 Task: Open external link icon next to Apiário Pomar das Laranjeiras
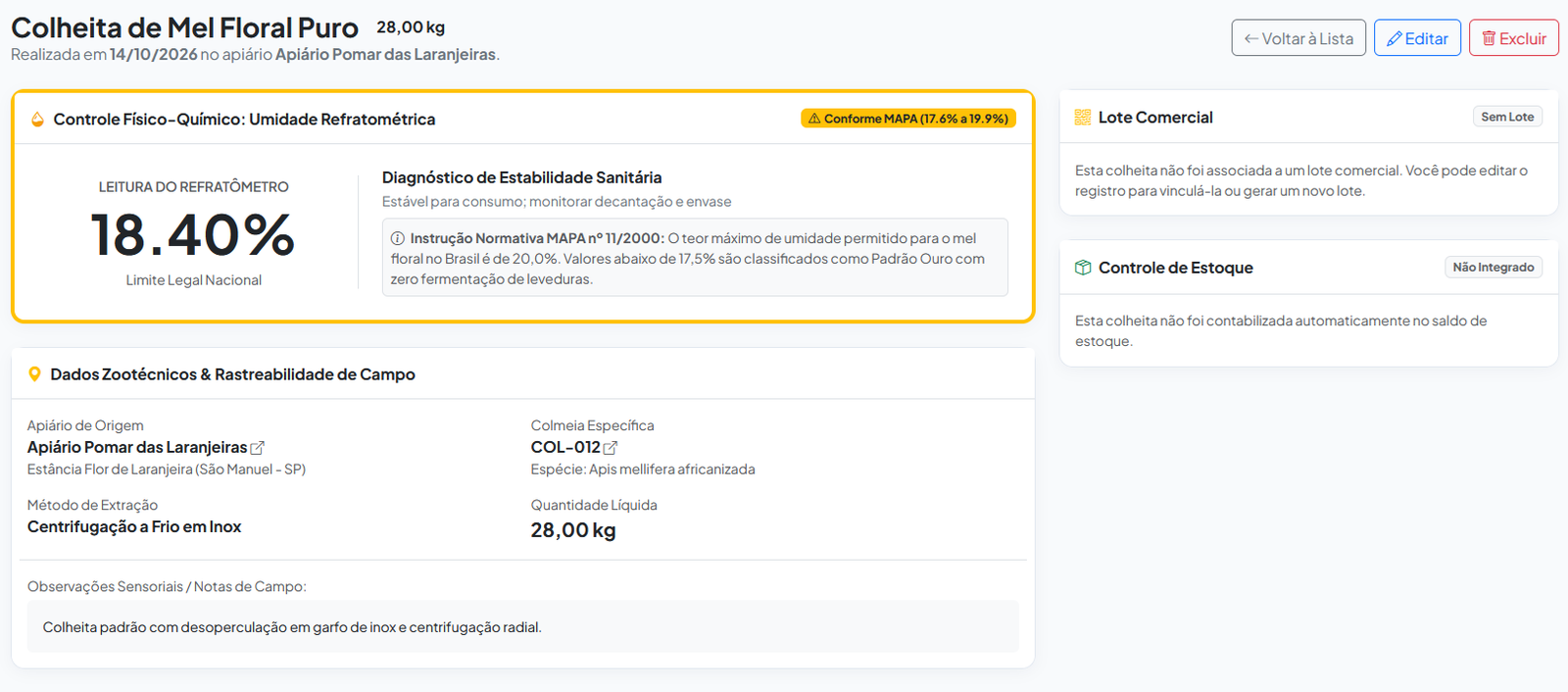[x=258, y=448]
